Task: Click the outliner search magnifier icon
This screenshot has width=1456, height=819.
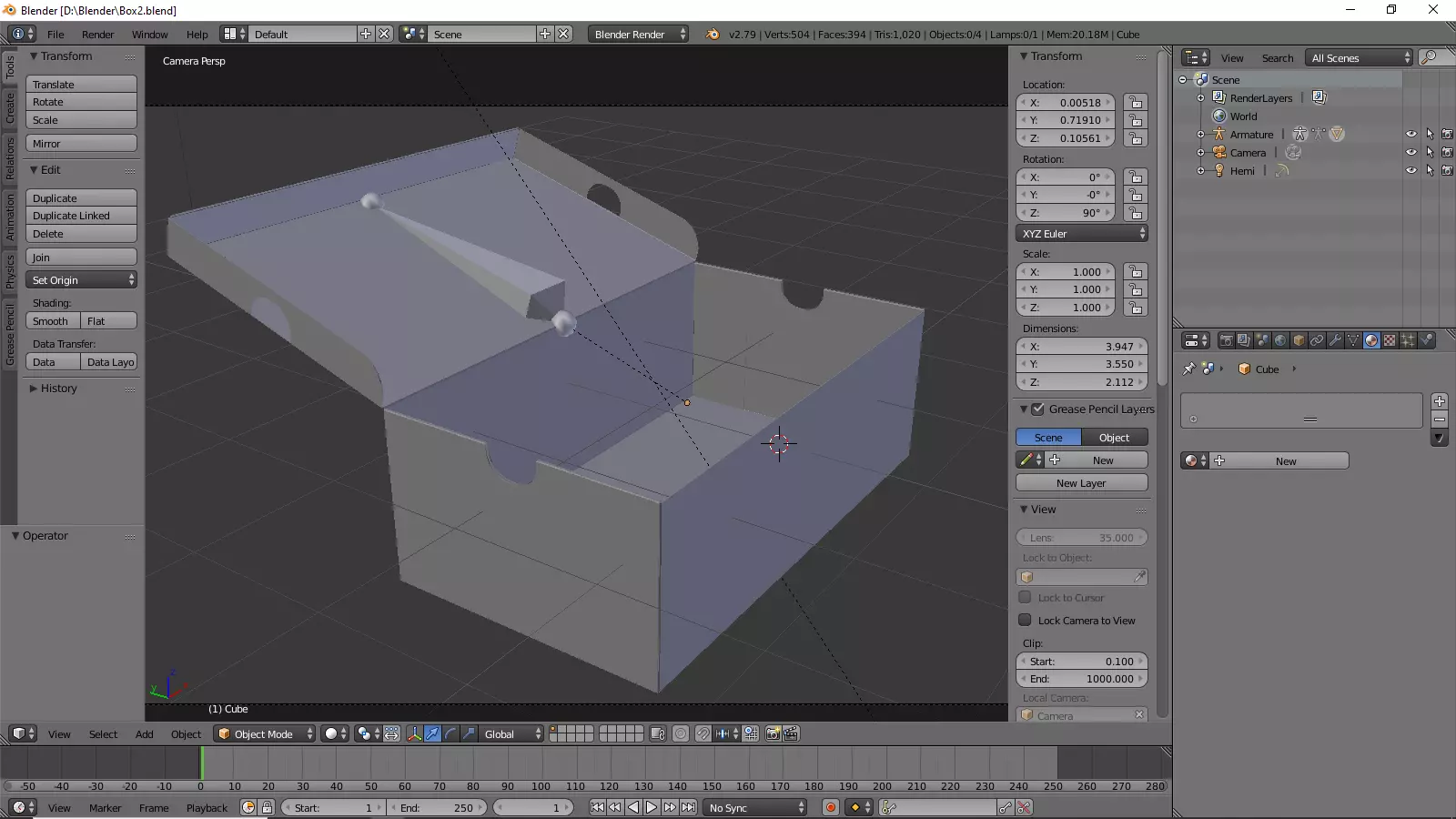Action: (x=1430, y=57)
